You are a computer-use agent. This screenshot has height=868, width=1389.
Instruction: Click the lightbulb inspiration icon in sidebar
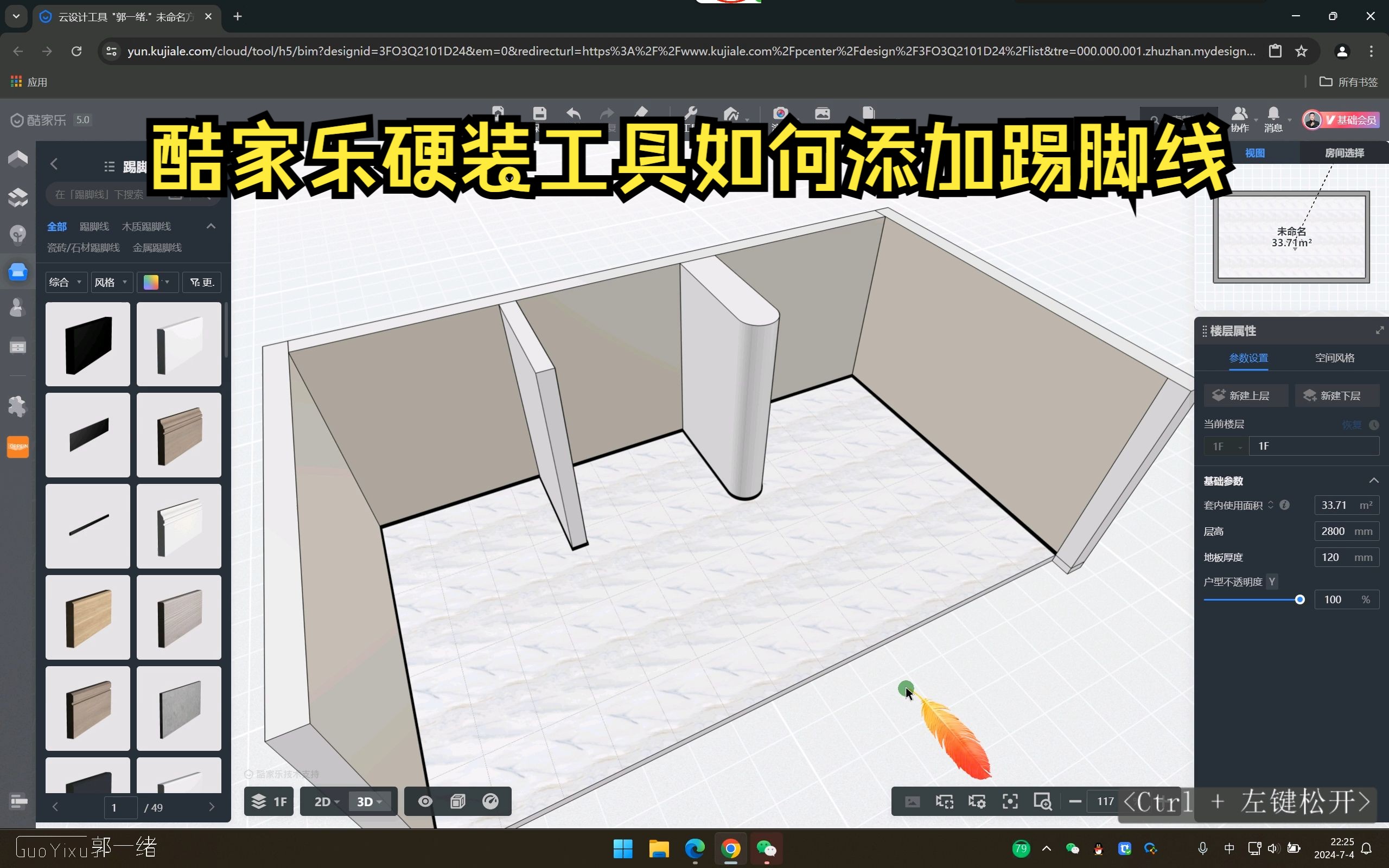tap(18, 235)
